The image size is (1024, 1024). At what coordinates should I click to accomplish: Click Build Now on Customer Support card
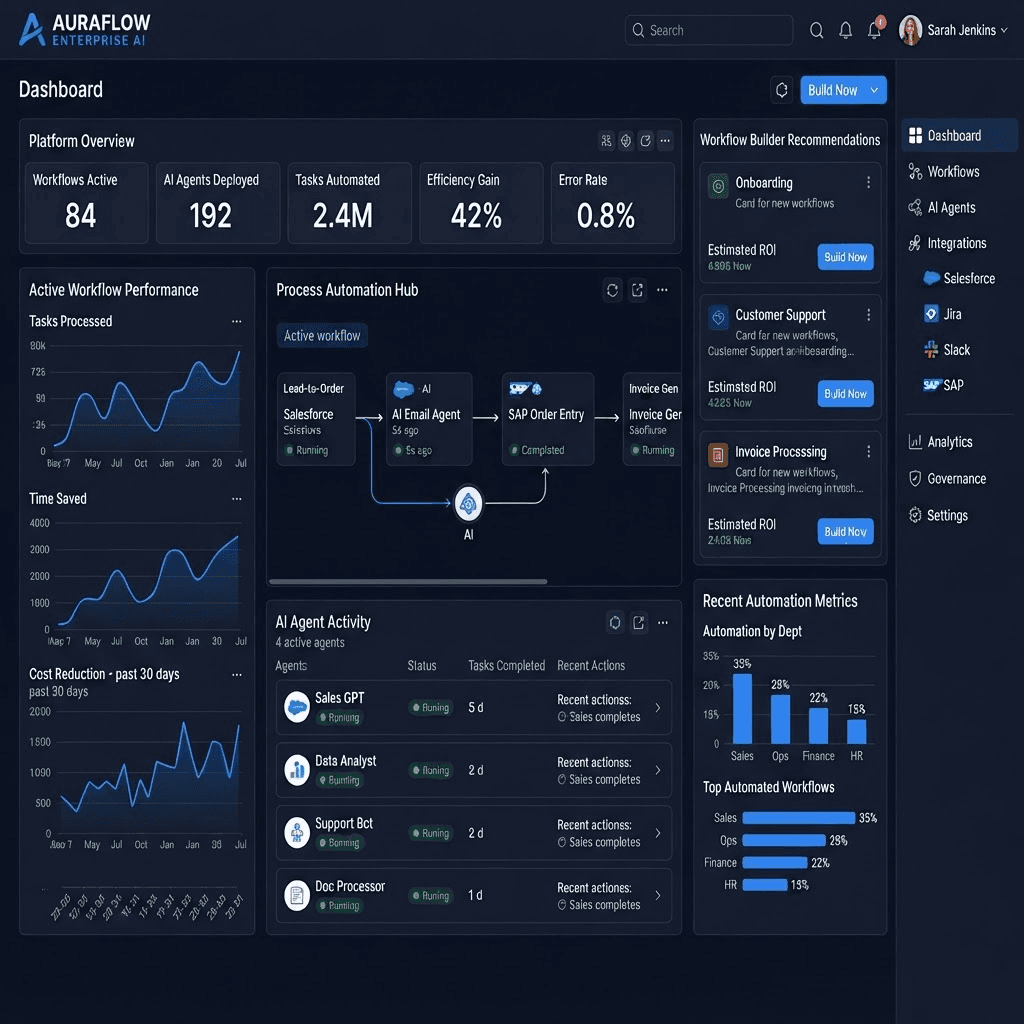[845, 394]
